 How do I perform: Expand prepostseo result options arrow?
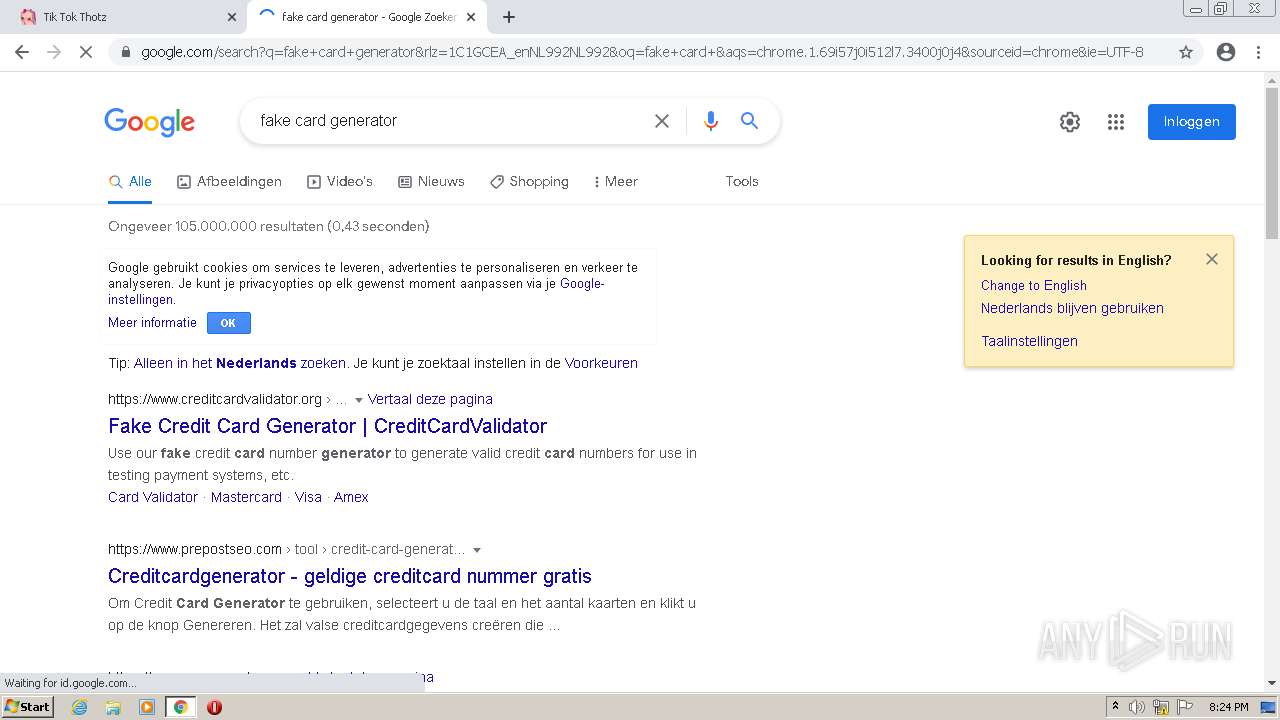click(x=477, y=550)
